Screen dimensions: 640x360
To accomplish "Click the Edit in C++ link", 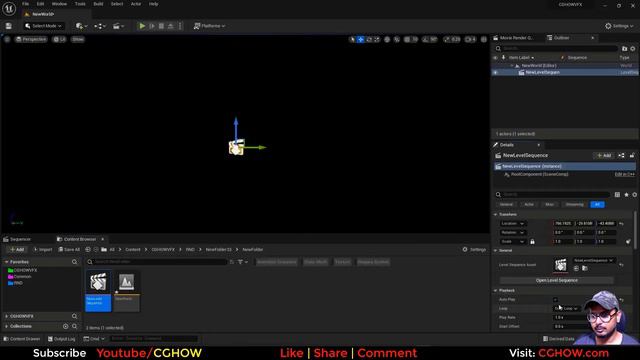I will pyautogui.click(x=624, y=174).
